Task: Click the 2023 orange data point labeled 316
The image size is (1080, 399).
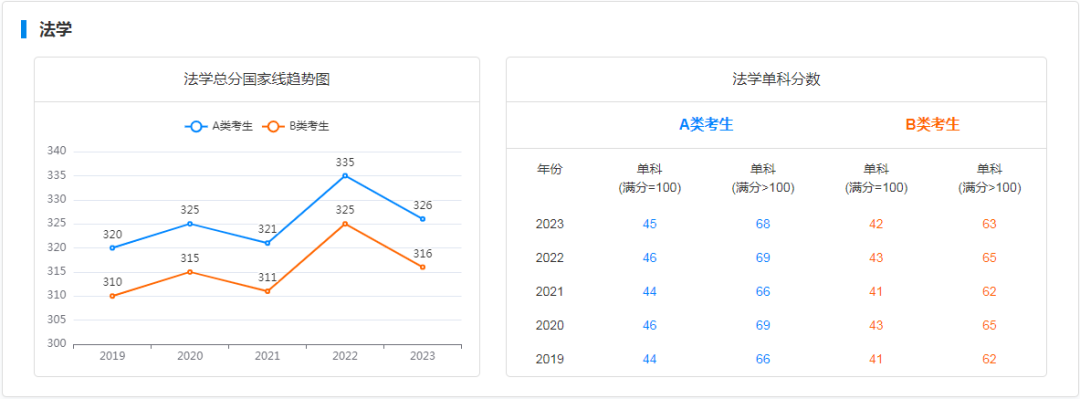Action: [423, 267]
